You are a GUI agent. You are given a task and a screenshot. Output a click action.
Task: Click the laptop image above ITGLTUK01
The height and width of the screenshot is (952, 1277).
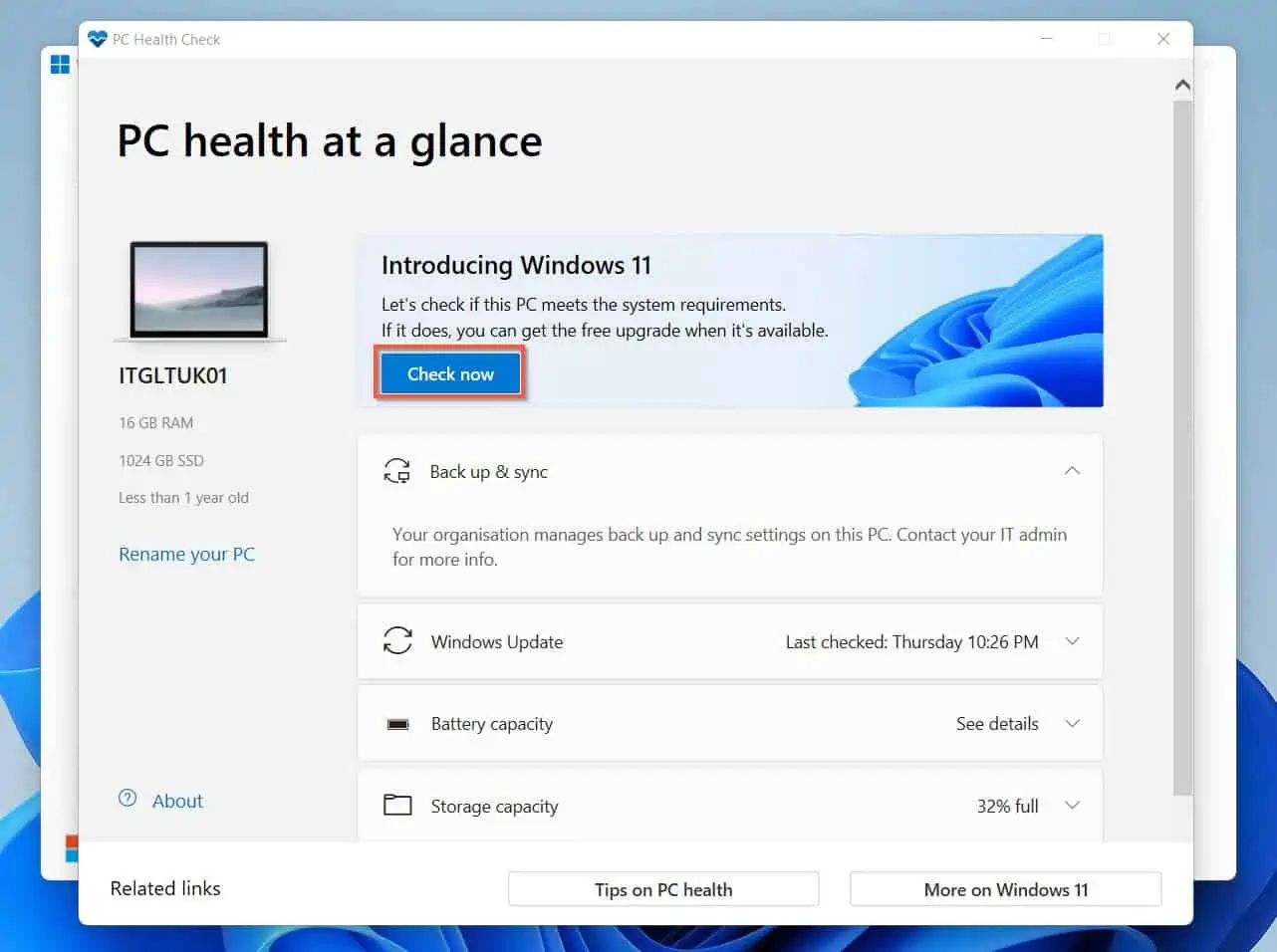click(x=199, y=291)
